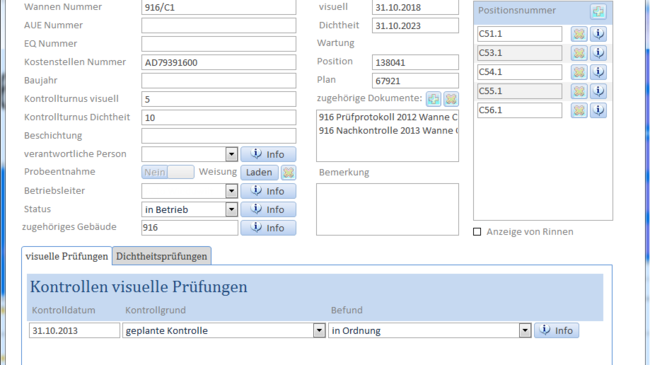The height and width of the screenshot is (365, 650).
Task: Click Laden button for Weisung
Action: pos(259,172)
